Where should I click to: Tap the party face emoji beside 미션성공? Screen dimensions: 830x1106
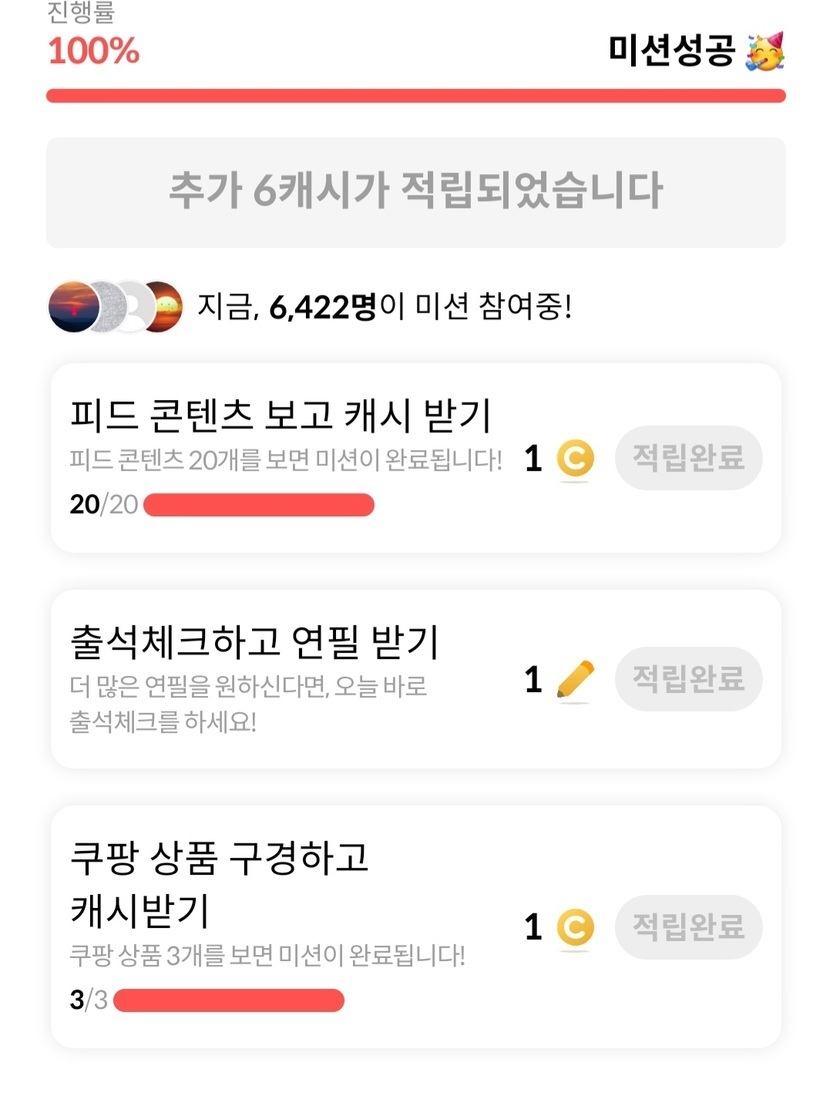[x=765, y=50]
